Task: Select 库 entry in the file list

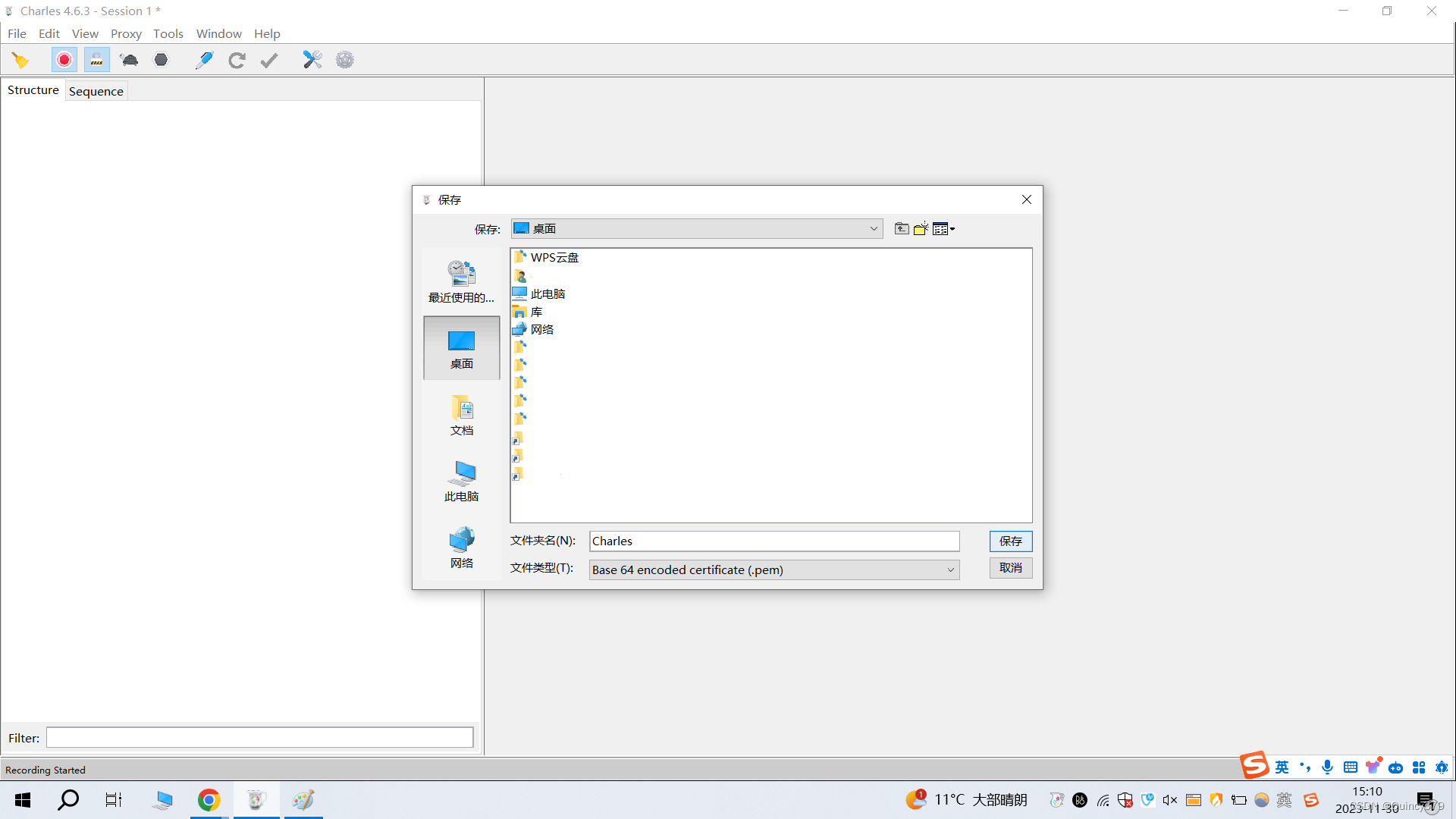Action: click(528, 312)
